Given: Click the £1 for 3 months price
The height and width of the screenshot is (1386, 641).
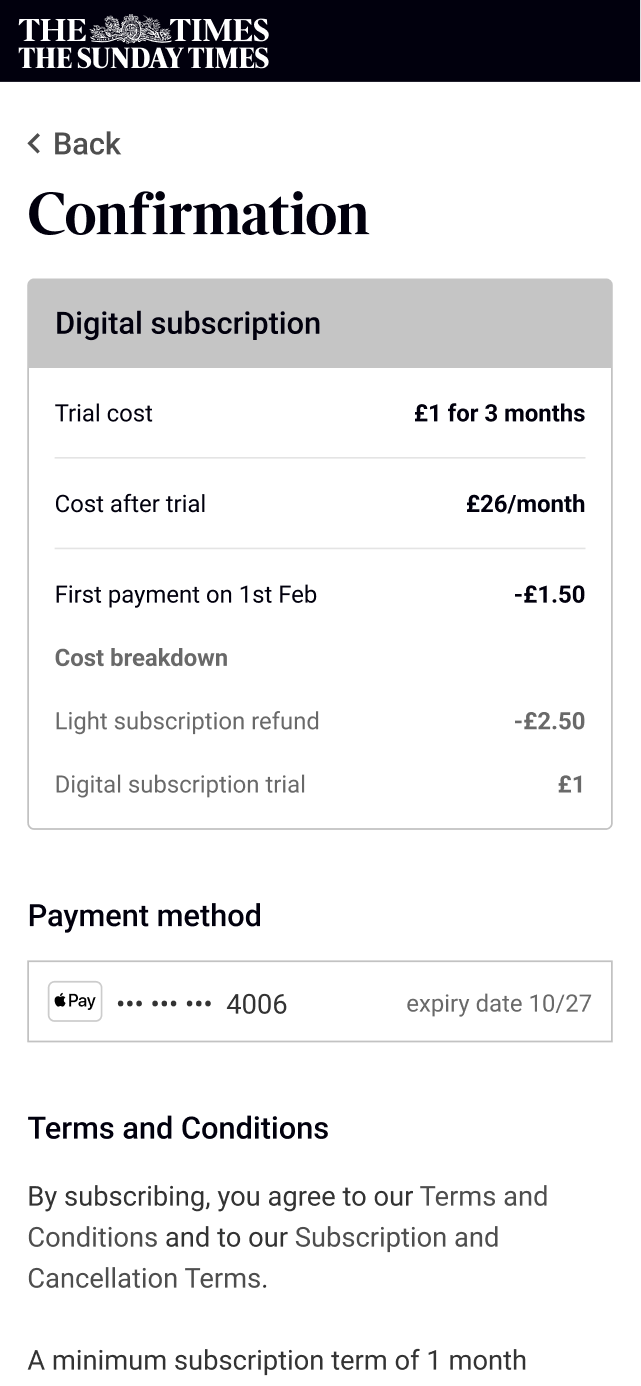Looking at the screenshot, I should pyautogui.click(x=499, y=414).
